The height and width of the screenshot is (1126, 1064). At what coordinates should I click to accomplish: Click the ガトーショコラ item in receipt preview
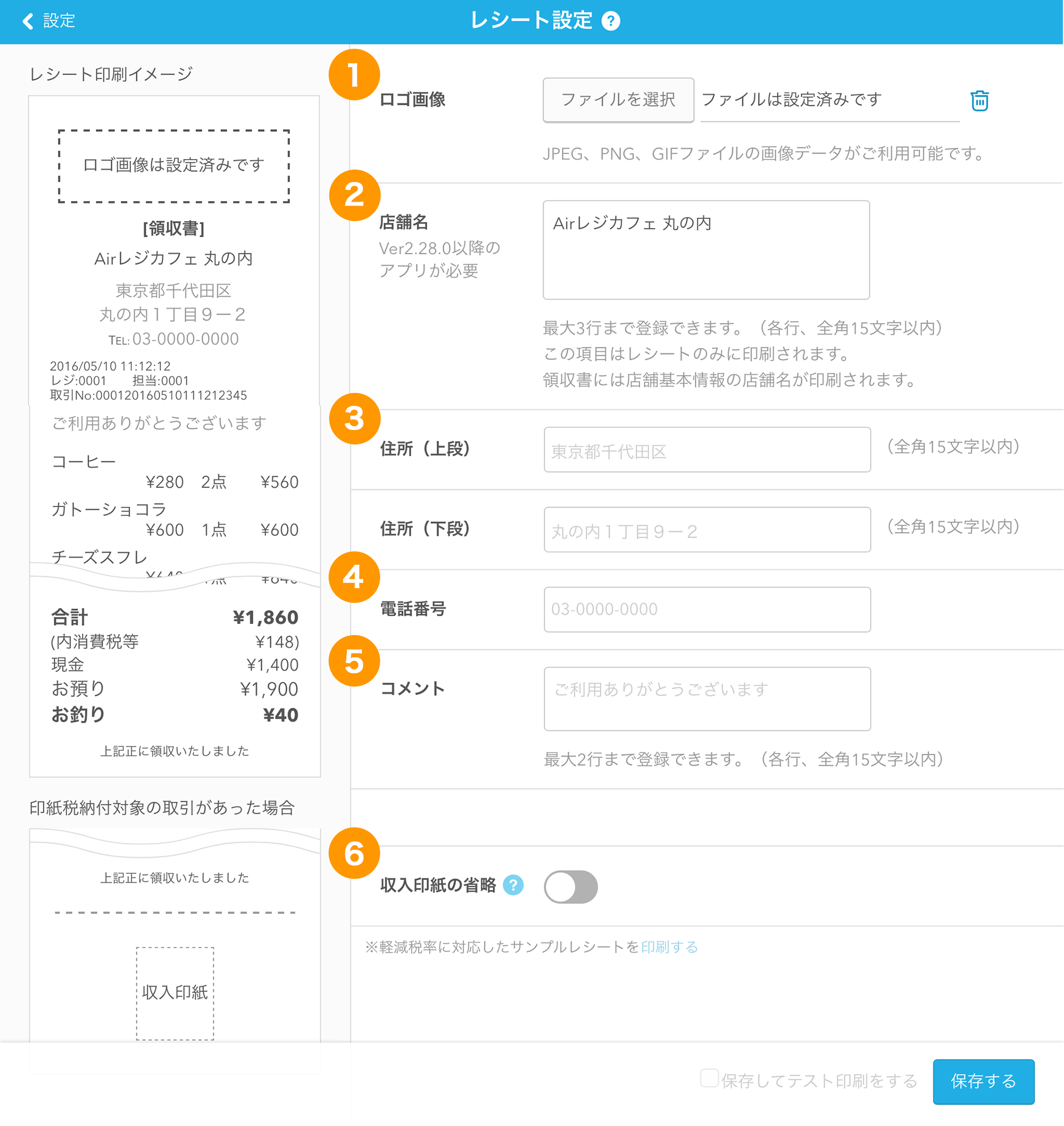(109, 509)
